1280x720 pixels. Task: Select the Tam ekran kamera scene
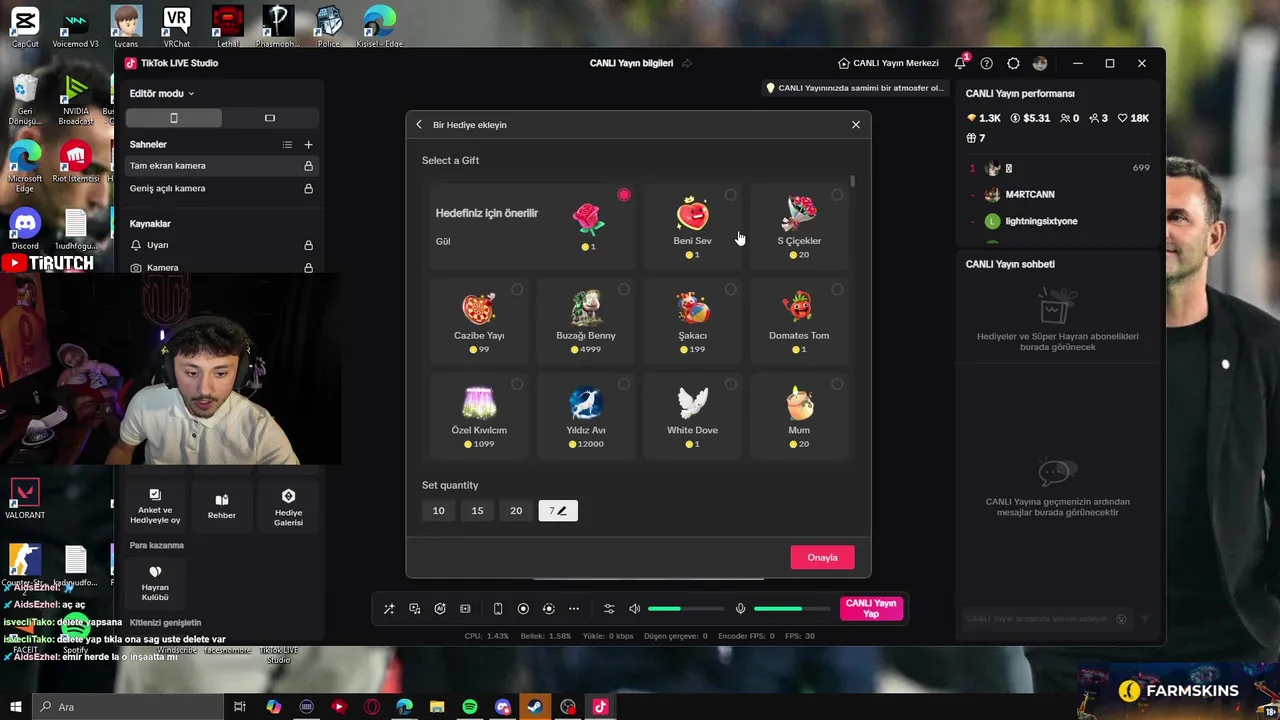pyautogui.click(x=220, y=166)
